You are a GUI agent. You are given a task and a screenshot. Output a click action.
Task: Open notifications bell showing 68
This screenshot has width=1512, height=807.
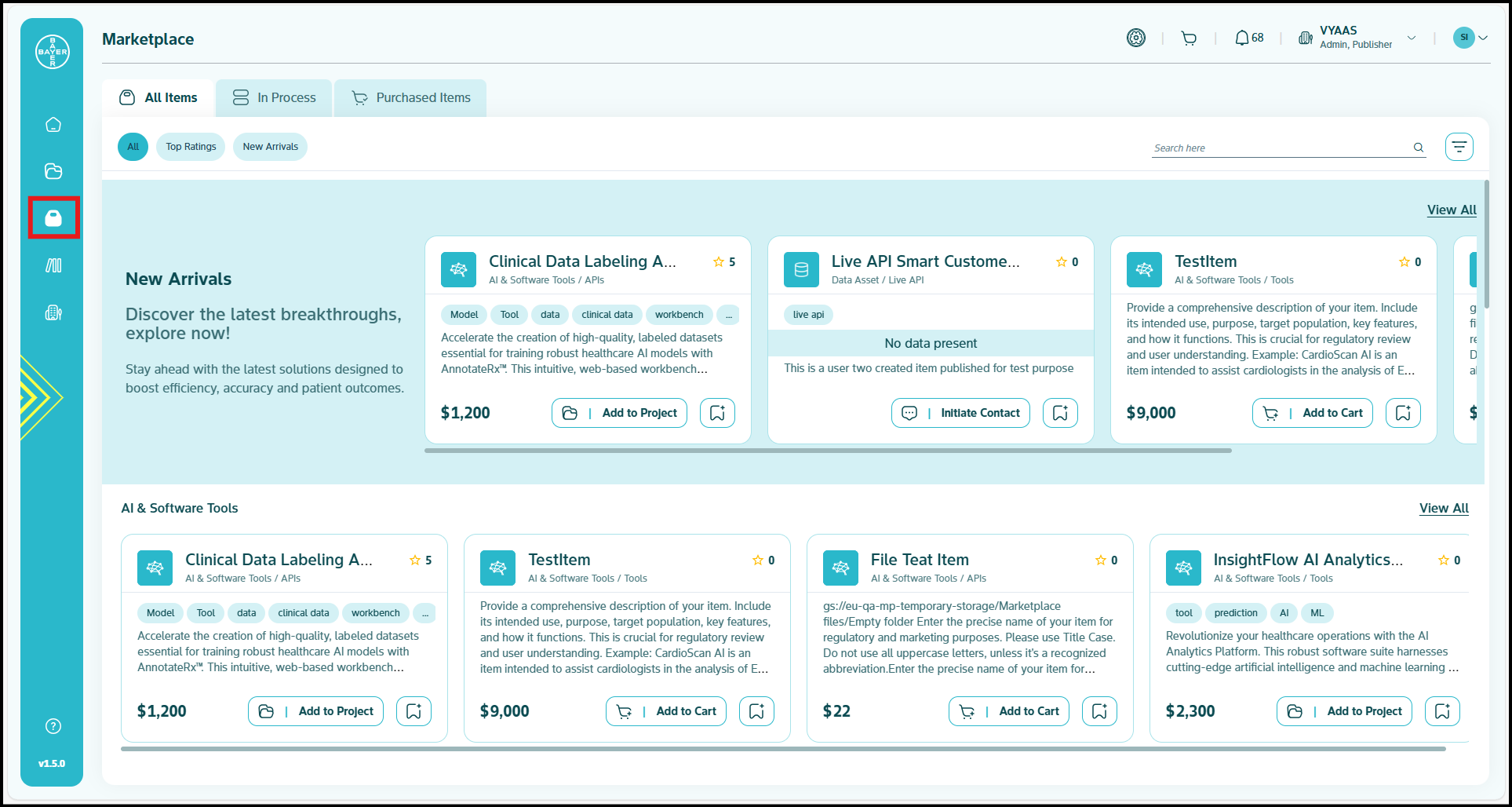click(1248, 38)
